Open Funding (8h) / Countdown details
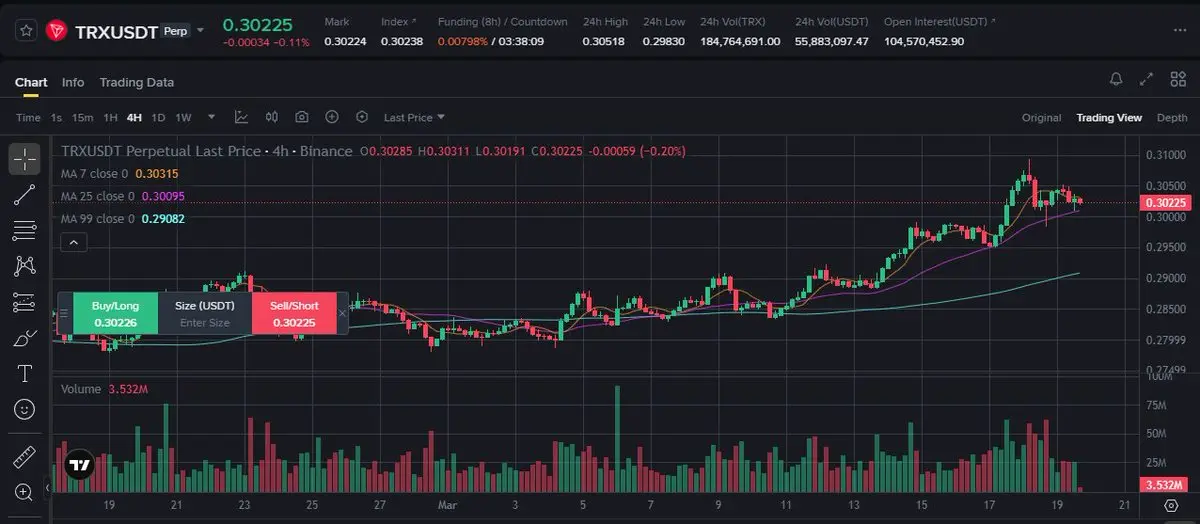The image size is (1200, 524). (502, 21)
